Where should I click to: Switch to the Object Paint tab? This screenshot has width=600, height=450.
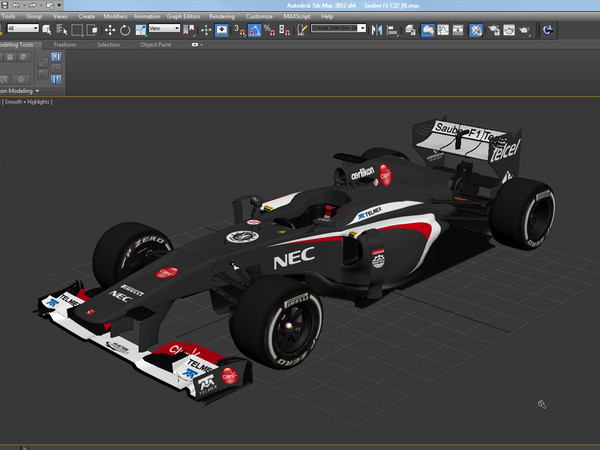[155, 45]
